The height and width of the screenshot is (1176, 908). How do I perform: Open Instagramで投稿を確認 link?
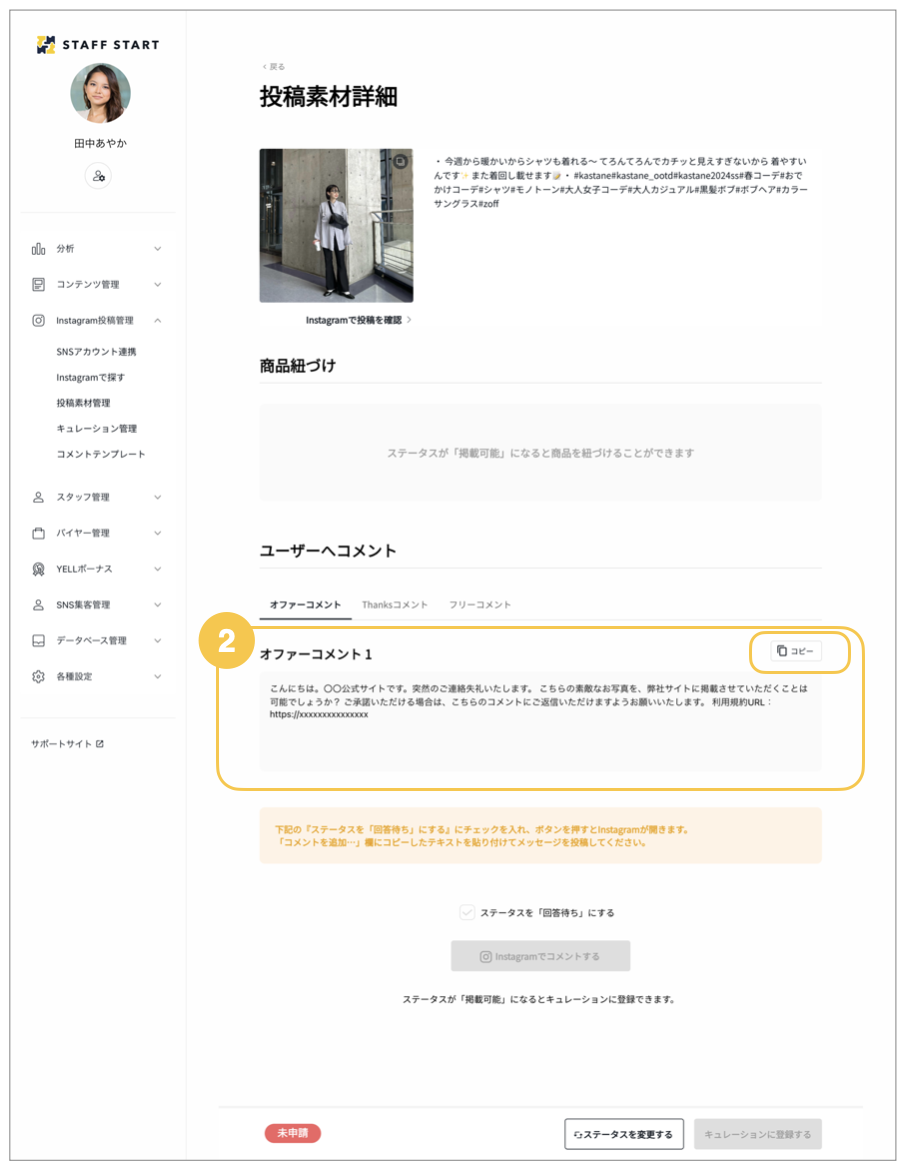[x=358, y=320]
